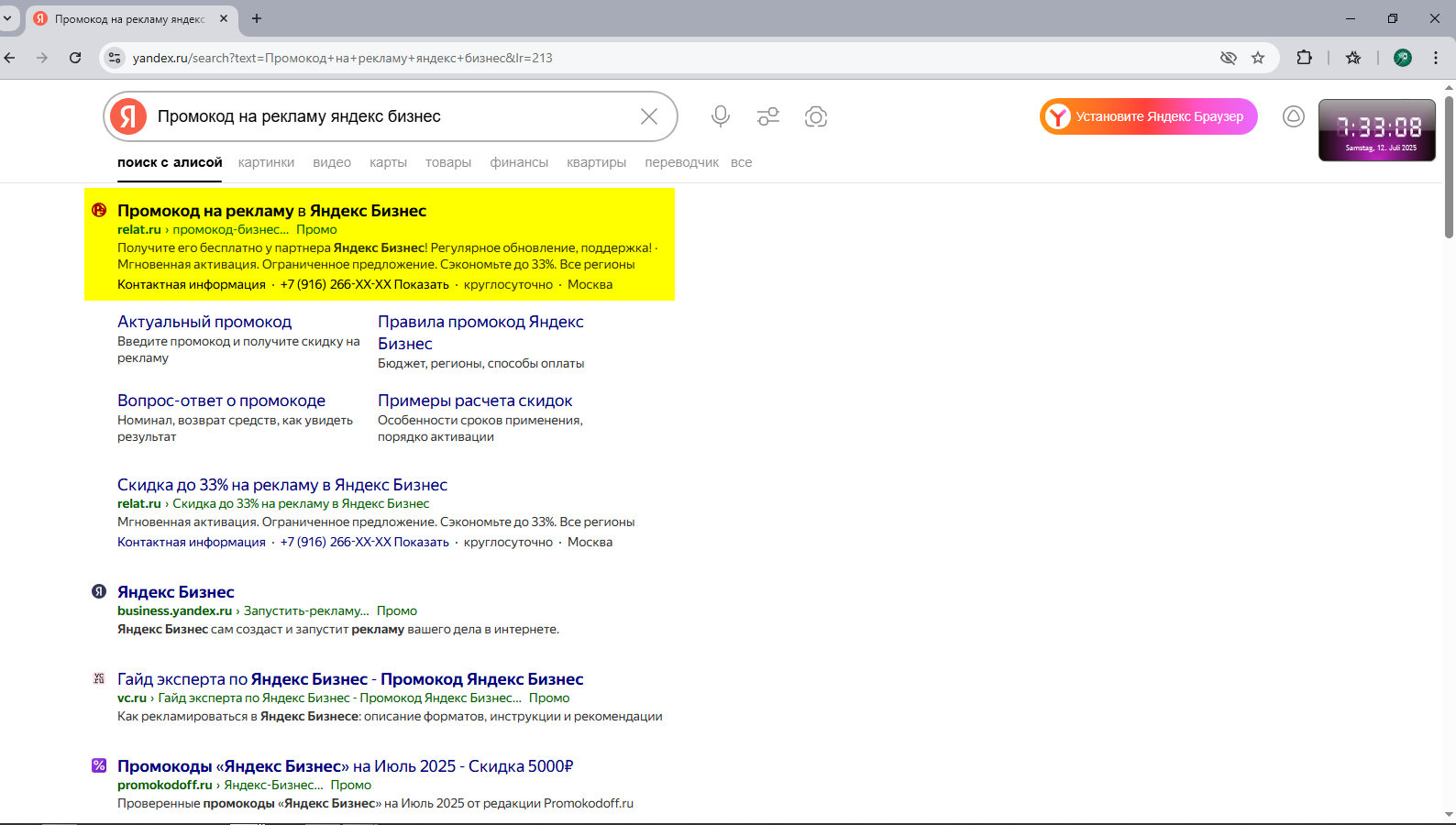Click the relat.ru favicon of the highlighted result
Viewport: 1456px width, 825px height.
(99, 210)
